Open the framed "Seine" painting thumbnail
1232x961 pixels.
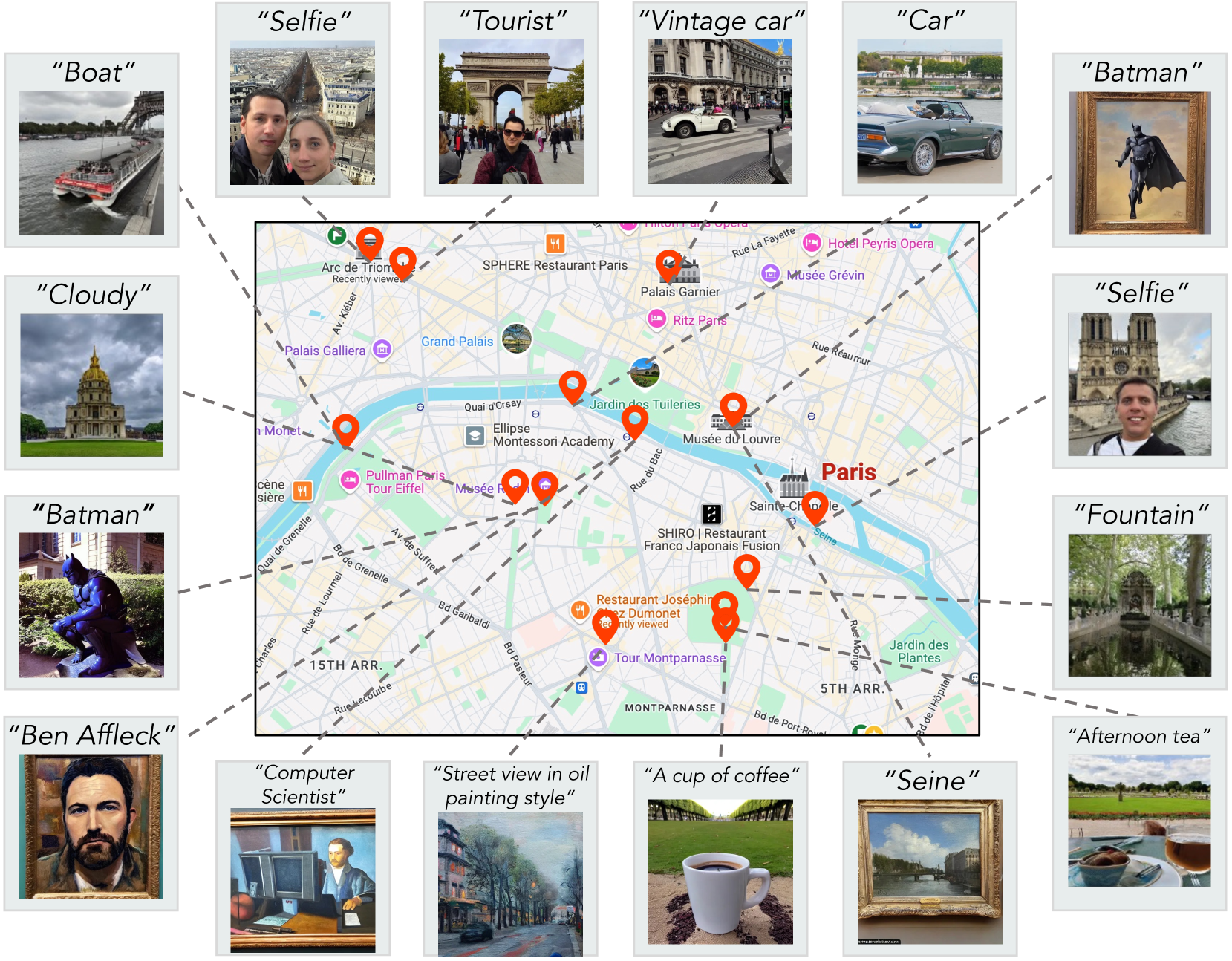(930, 872)
